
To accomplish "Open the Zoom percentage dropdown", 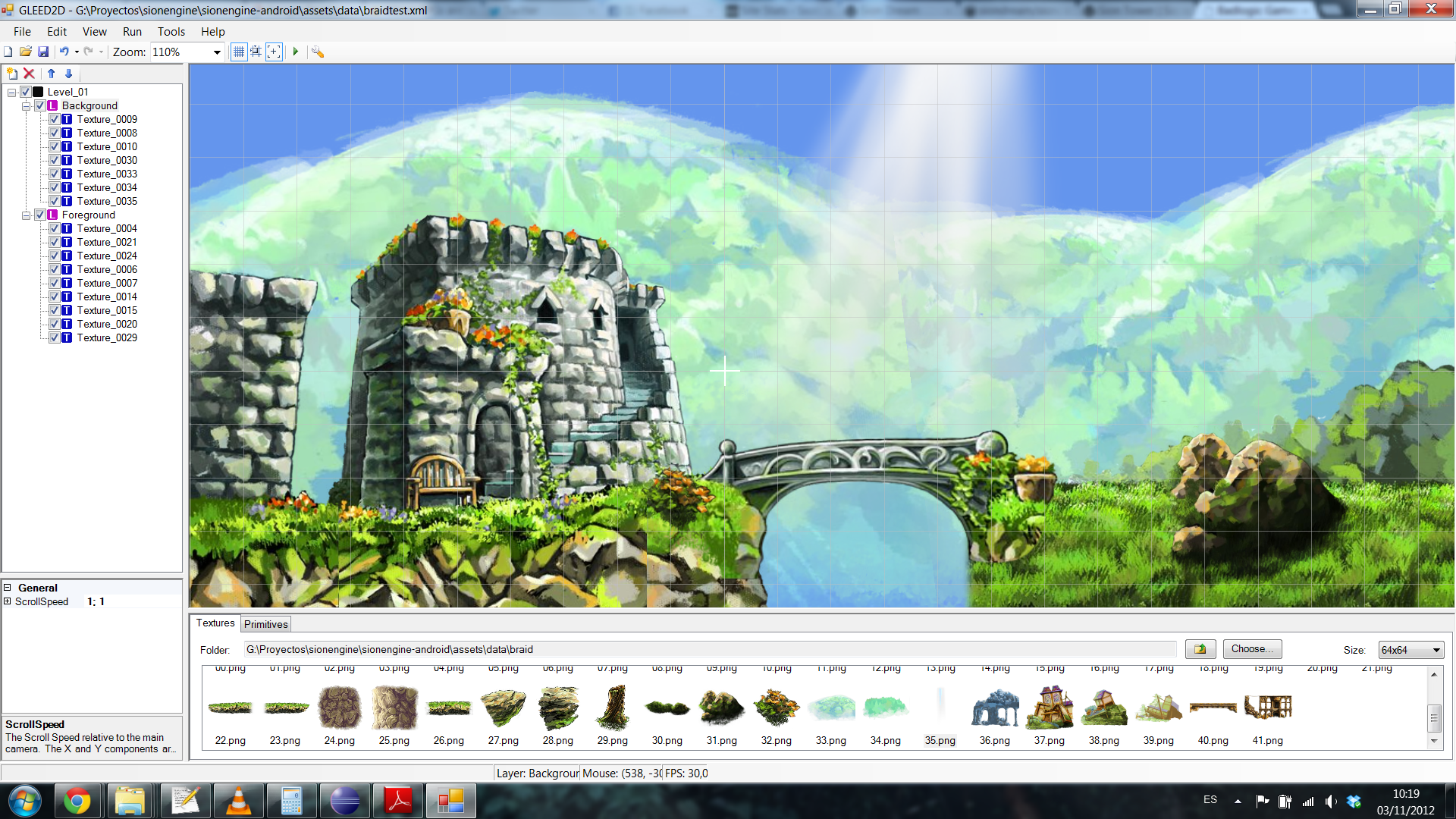I will [x=217, y=52].
